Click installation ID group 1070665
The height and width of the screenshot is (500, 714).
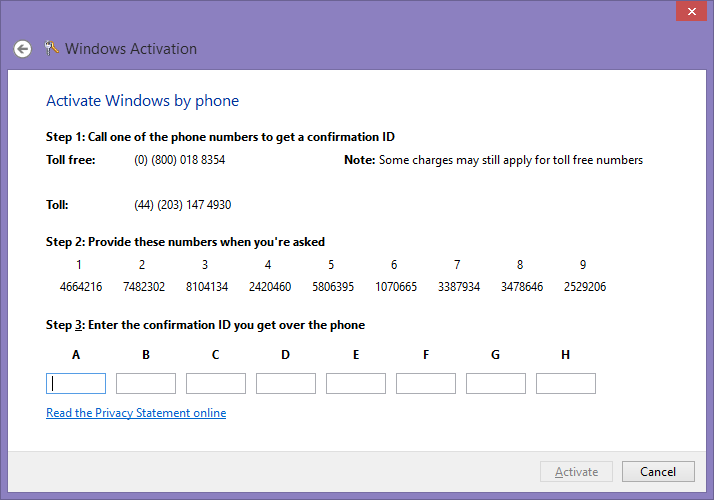[396, 287]
